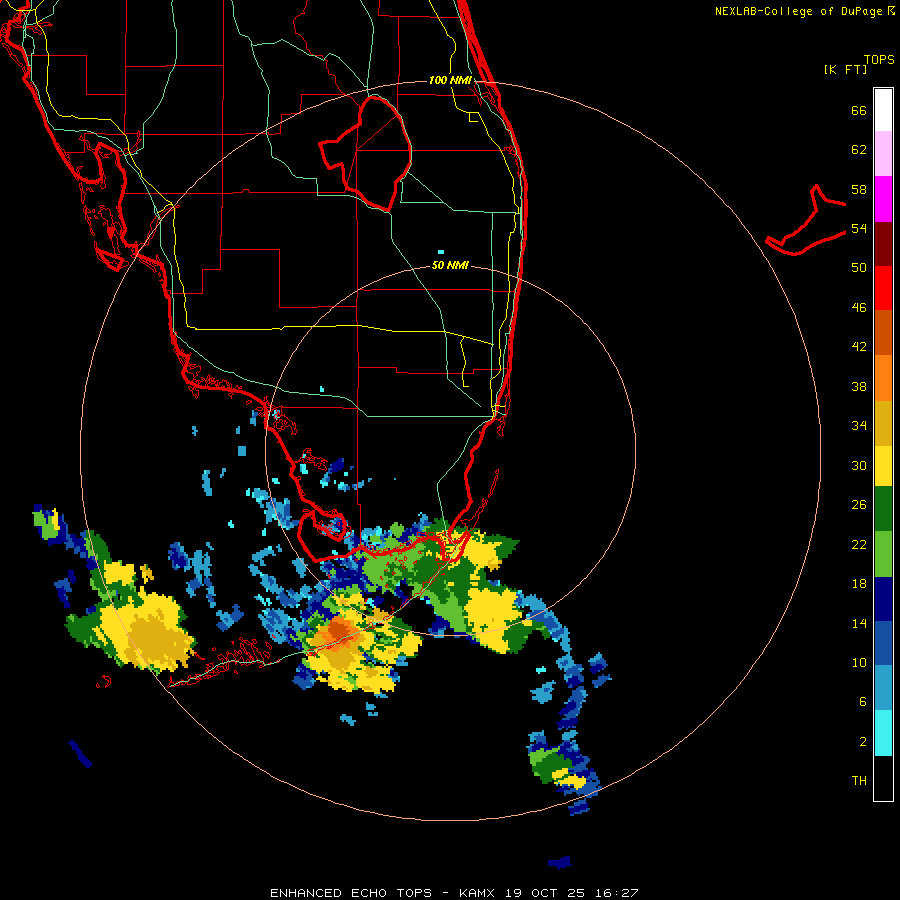Click the bright red legend swatch

[883, 288]
